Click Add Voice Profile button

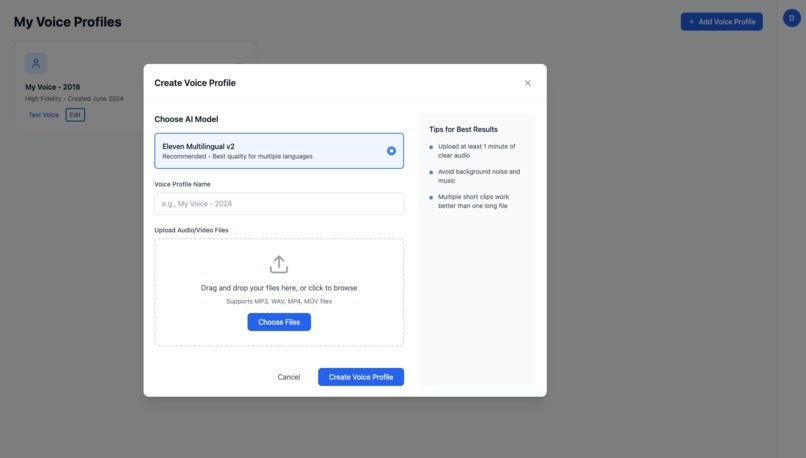click(x=721, y=22)
